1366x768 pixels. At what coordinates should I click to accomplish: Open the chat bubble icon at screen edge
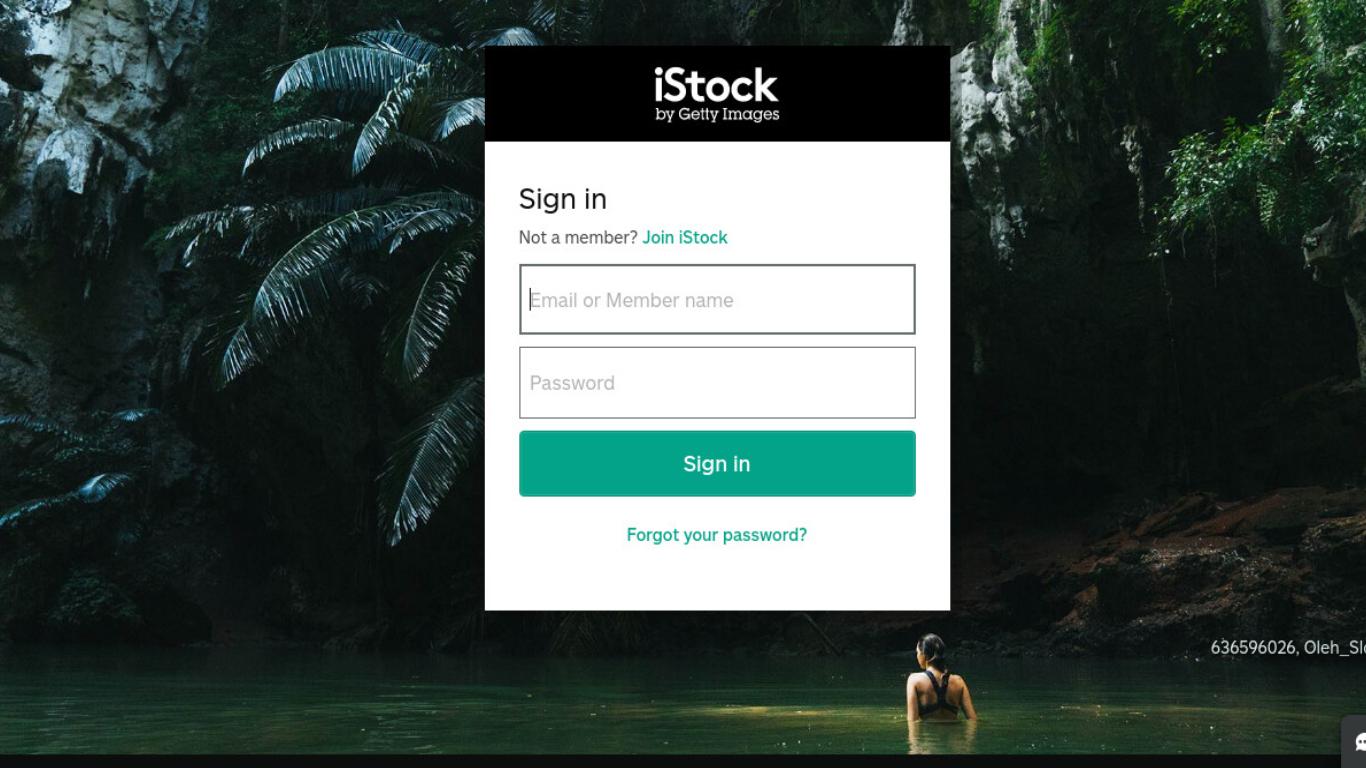(1359, 742)
